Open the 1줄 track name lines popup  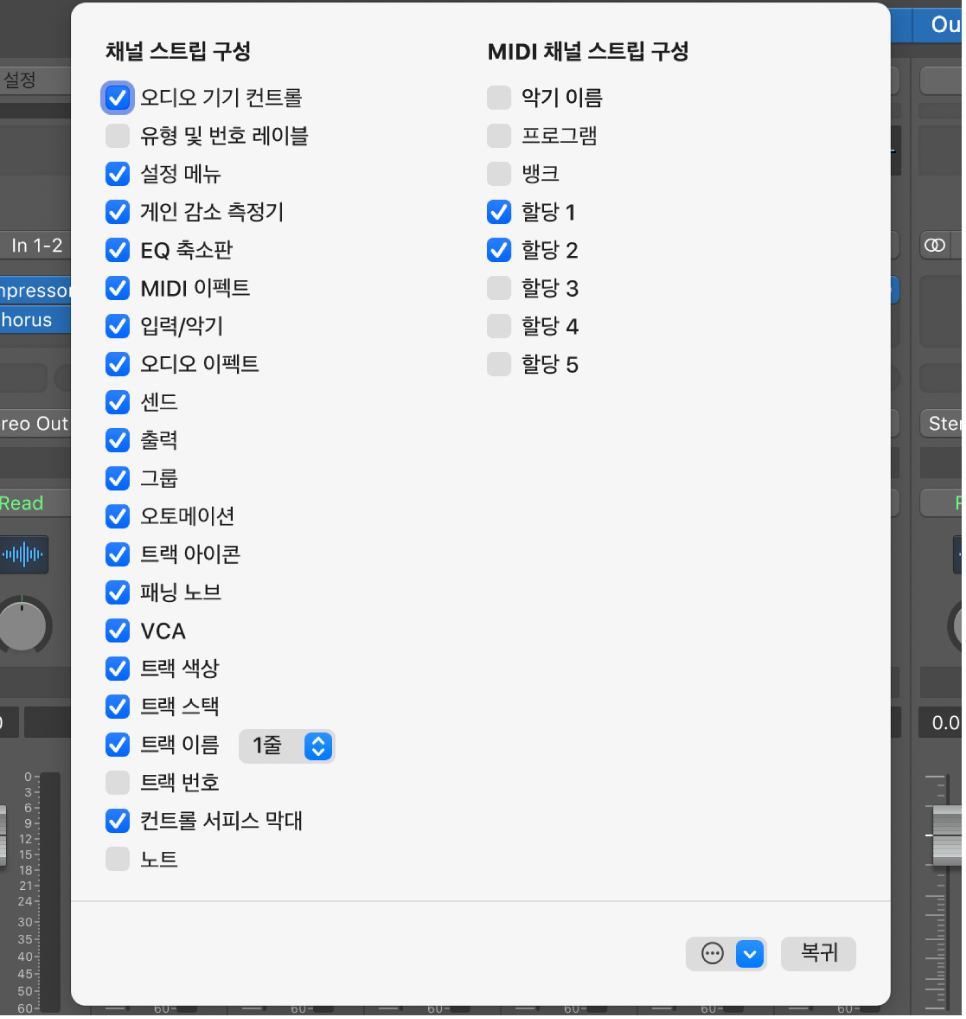[x=287, y=745]
